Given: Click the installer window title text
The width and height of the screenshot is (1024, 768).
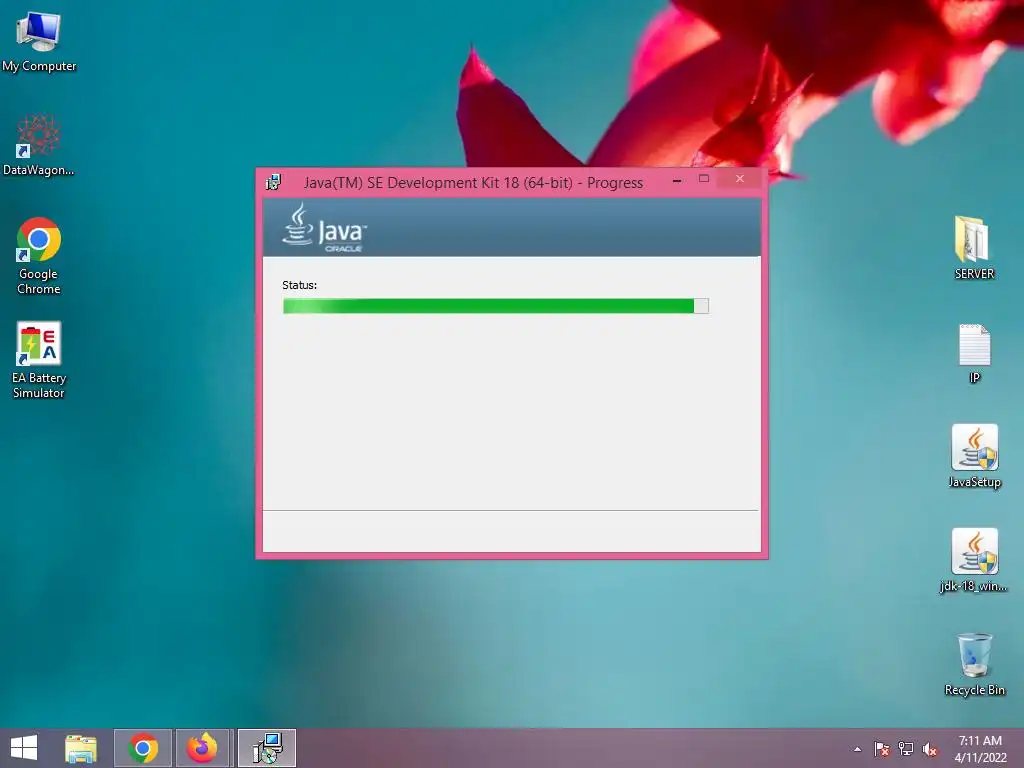Looking at the screenshot, I should point(473,183).
